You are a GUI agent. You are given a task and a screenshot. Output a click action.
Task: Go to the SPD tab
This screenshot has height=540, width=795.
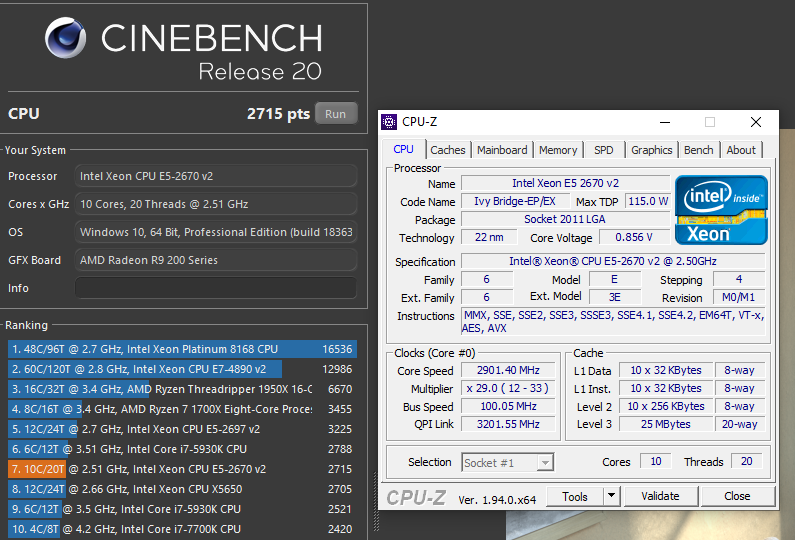604,150
